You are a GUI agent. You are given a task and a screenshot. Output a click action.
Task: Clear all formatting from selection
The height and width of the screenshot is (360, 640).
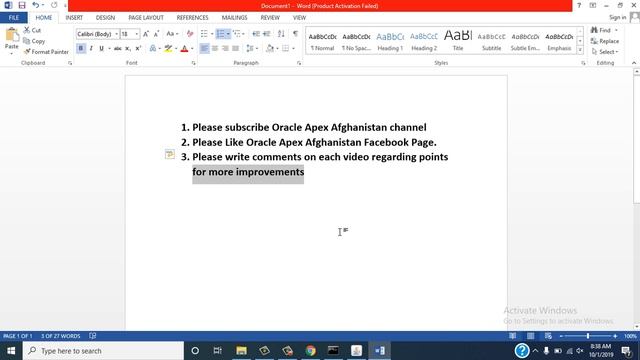pos(190,34)
